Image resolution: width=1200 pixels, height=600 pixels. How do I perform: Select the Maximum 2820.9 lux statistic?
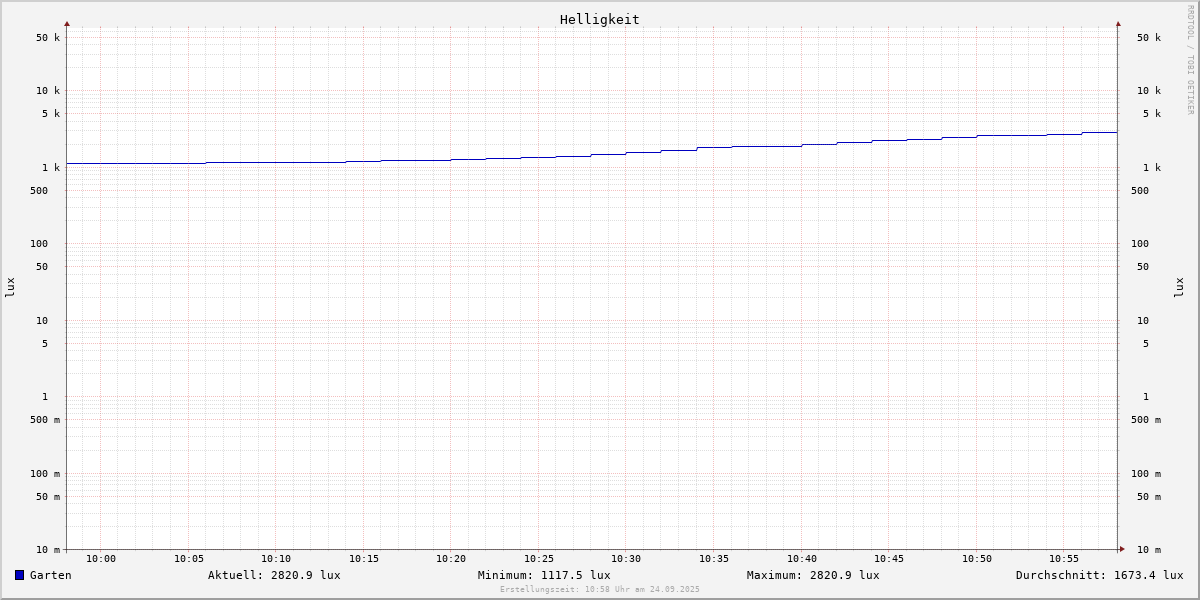(x=813, y=575)
